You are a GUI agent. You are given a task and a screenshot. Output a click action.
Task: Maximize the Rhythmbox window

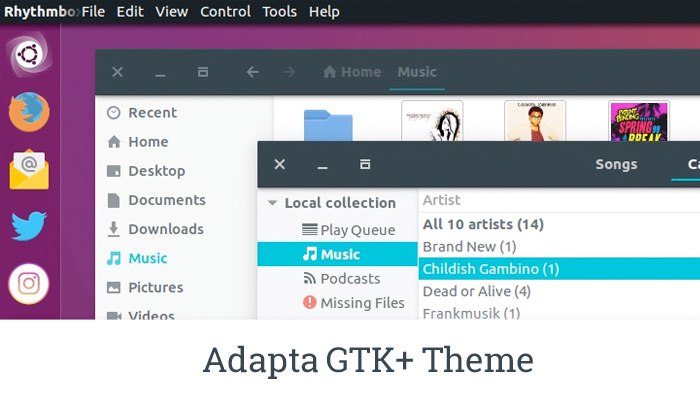tap(365, 164)
